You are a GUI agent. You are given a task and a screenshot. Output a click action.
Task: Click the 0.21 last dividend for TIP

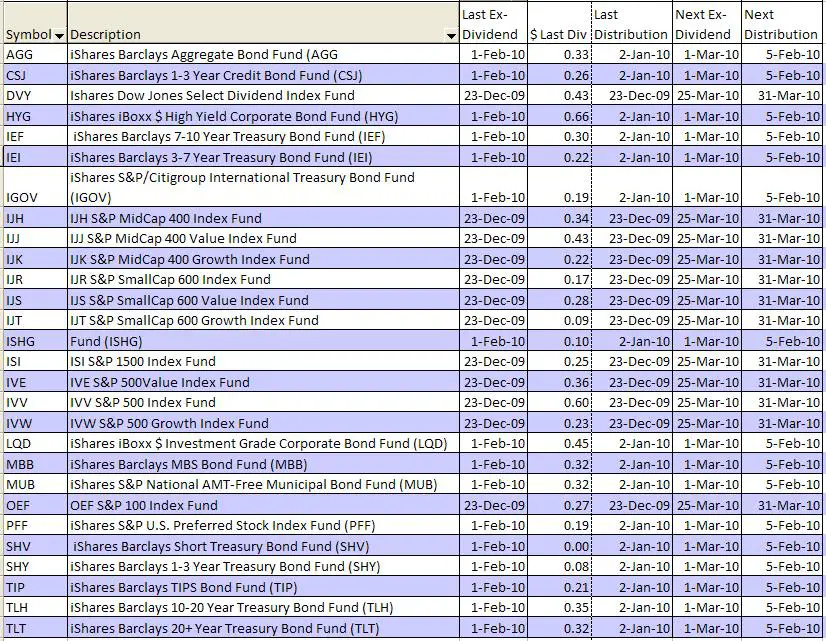point(559,587)
